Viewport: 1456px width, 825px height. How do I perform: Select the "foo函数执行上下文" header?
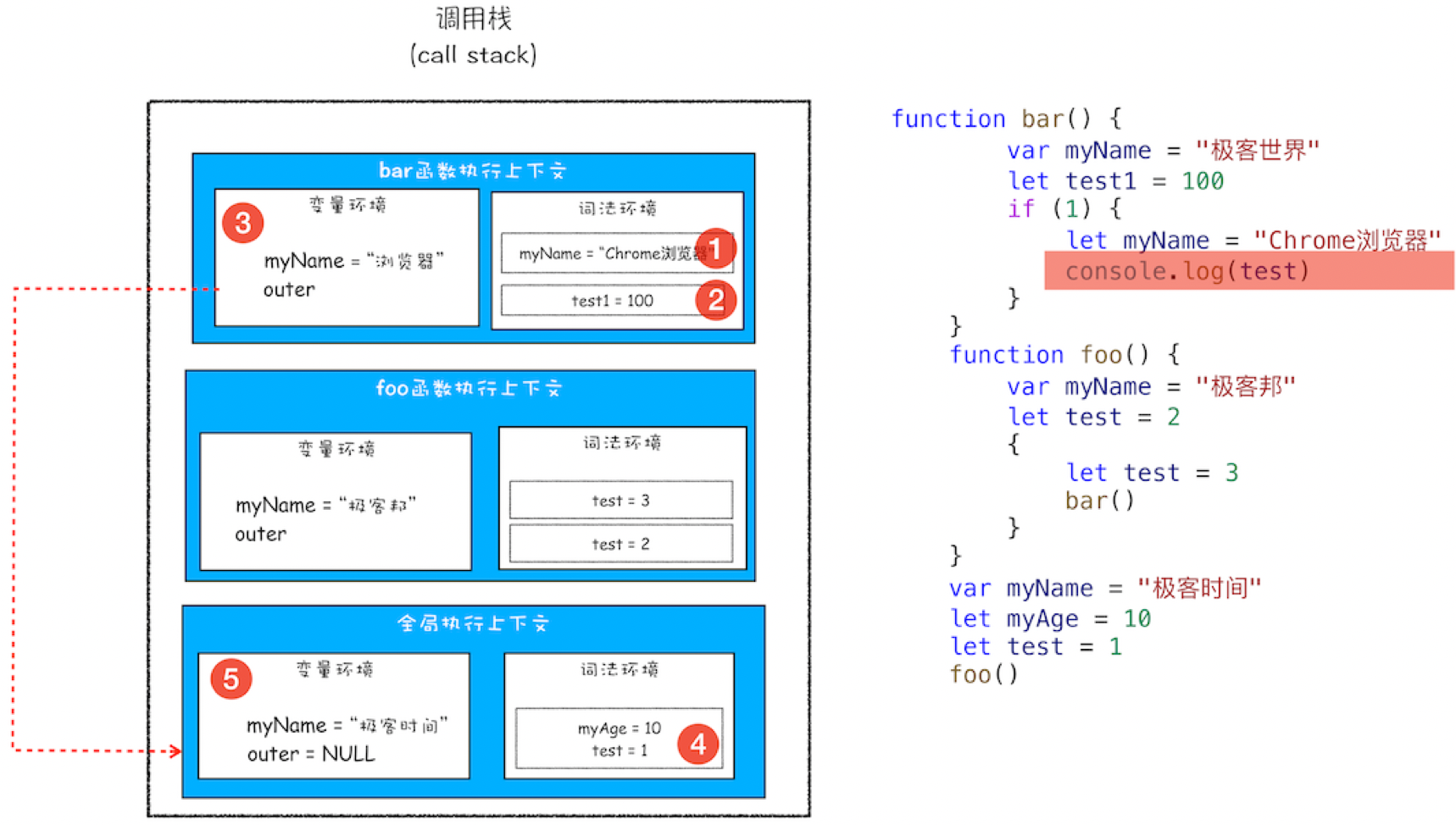click(469, 388)
